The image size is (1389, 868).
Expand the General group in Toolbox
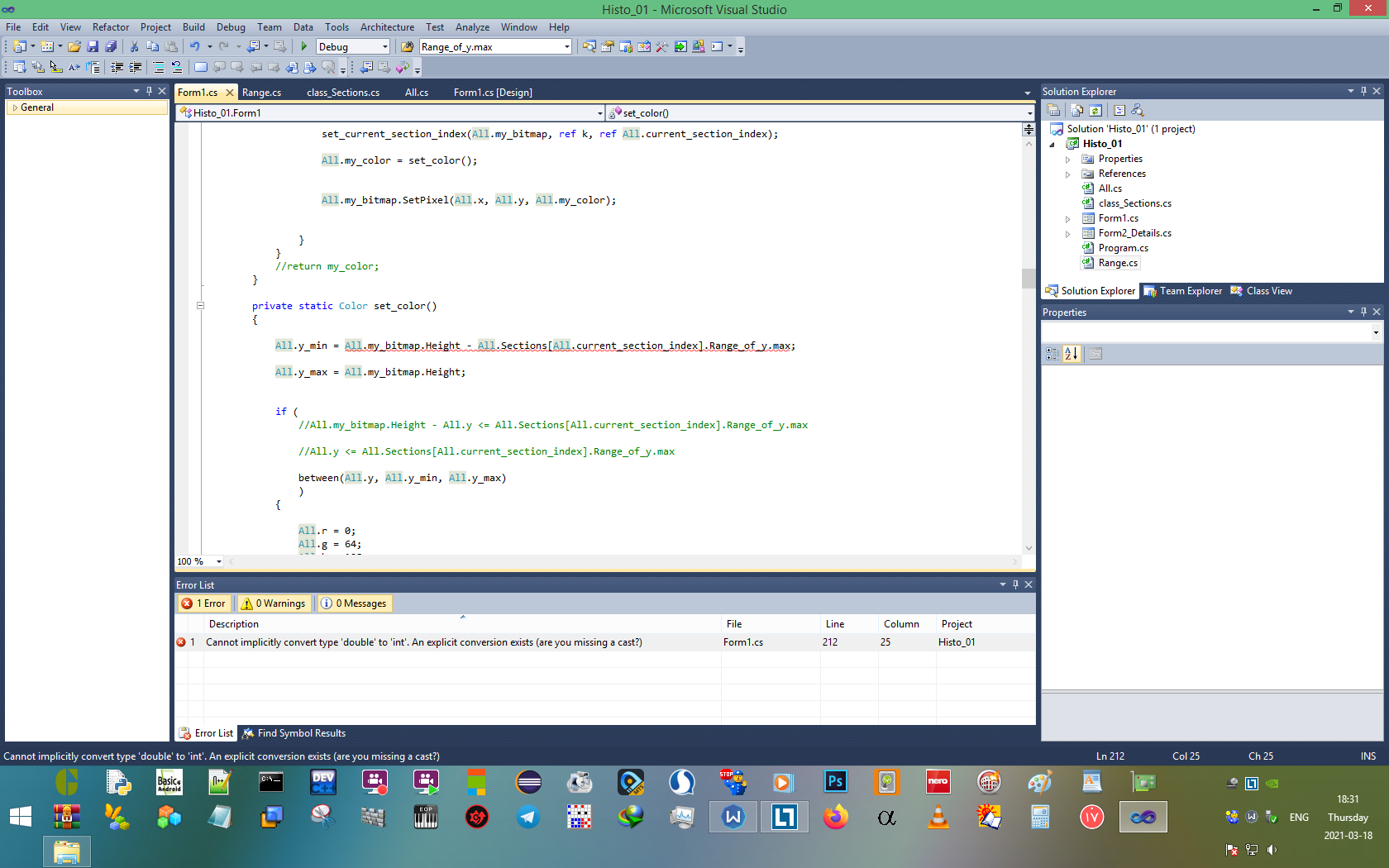15,107
